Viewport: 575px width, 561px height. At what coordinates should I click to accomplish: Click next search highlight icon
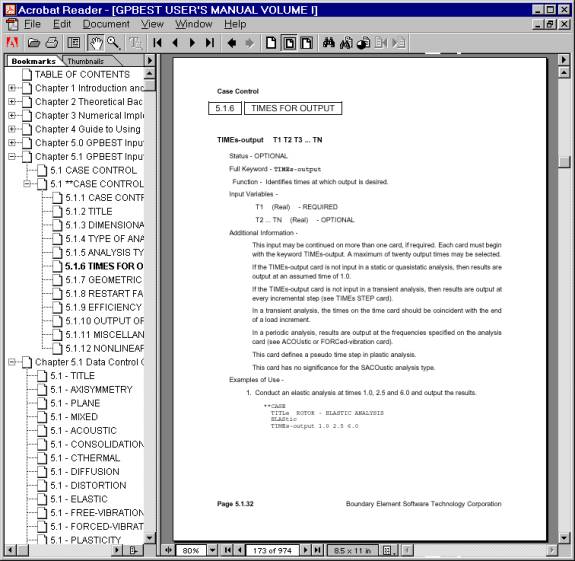click(x=399, y=43)
